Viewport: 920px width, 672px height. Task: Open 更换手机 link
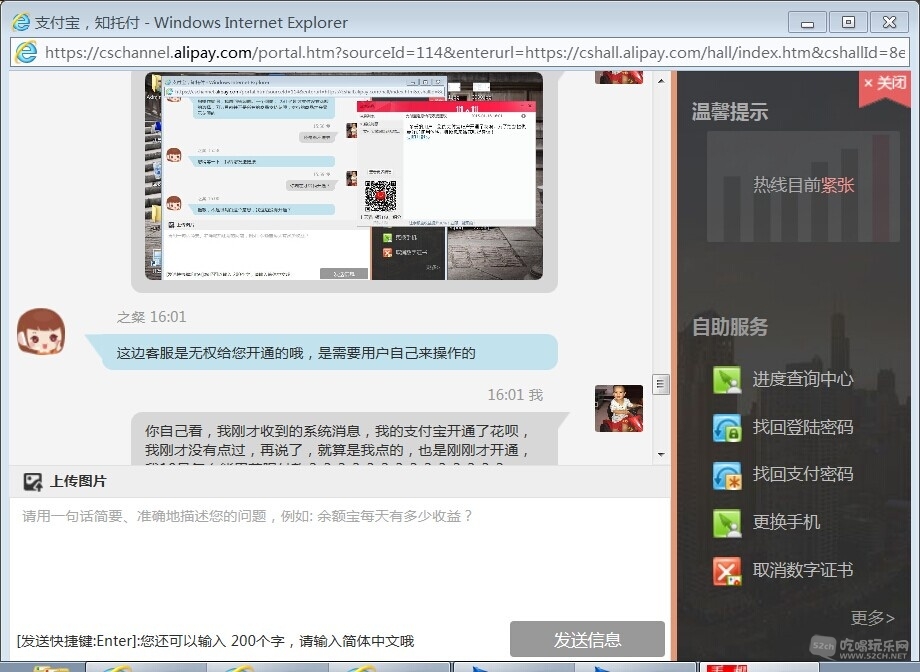coord(786,522)
